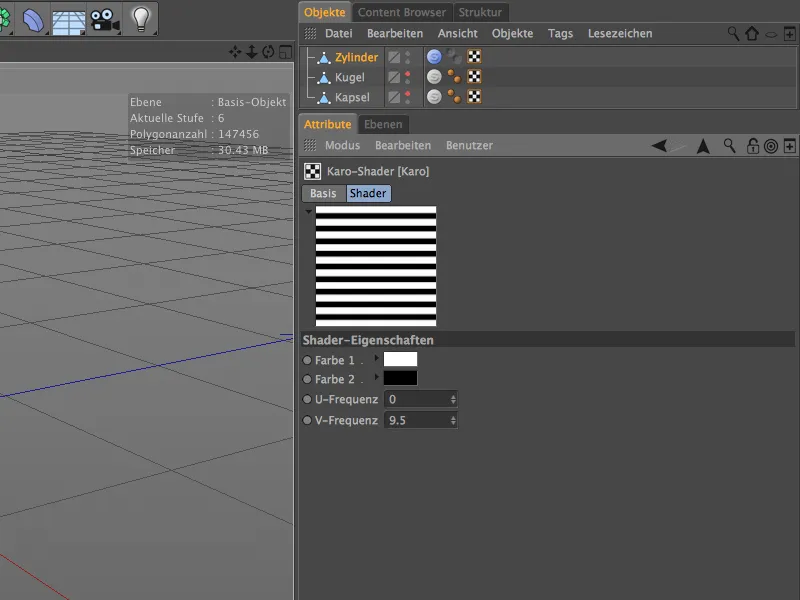The width and height of the screenshot is (800, 600).
Task: Toggle the viewport layout icon
Action: tap(286, 52)
